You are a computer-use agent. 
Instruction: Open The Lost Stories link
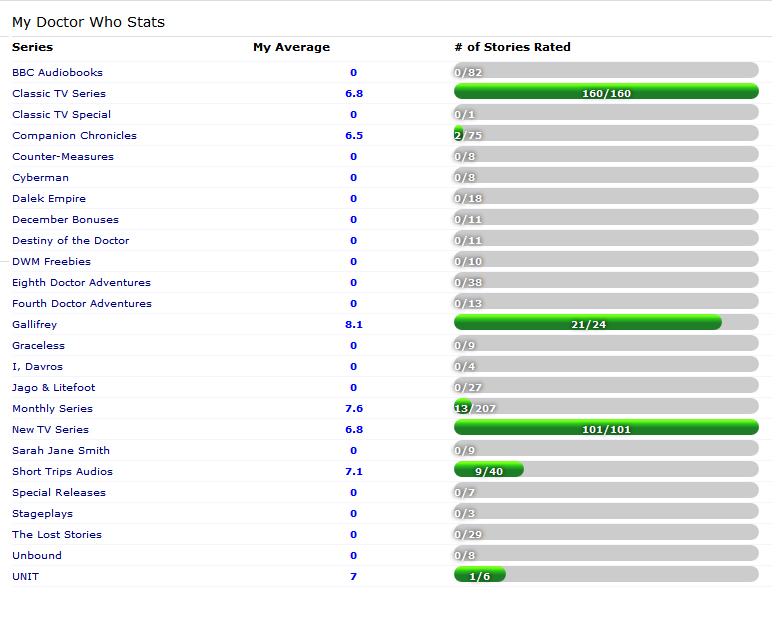[x=57, y=534]
